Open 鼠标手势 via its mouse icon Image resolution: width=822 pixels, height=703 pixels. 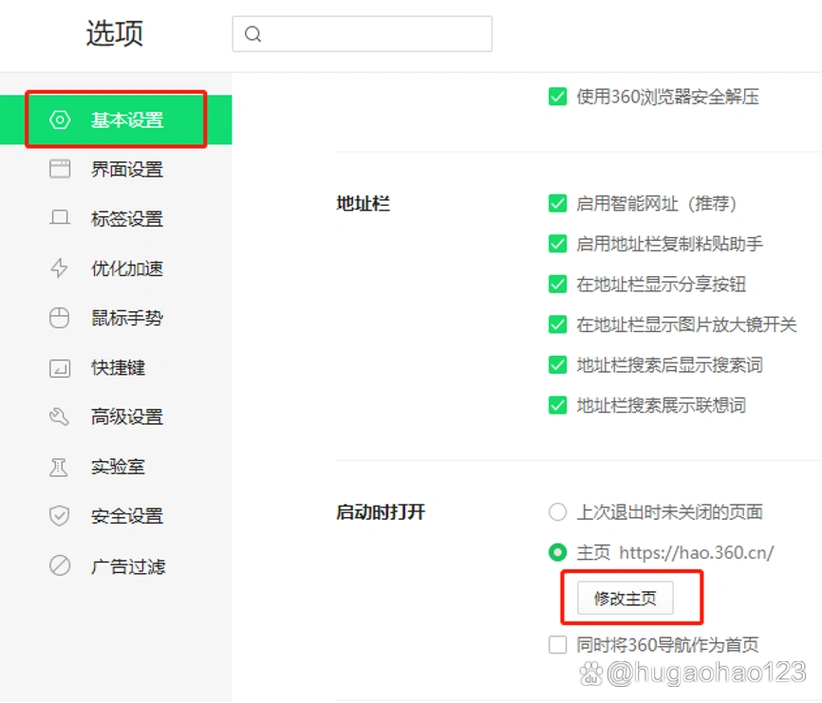click(60, 318)
